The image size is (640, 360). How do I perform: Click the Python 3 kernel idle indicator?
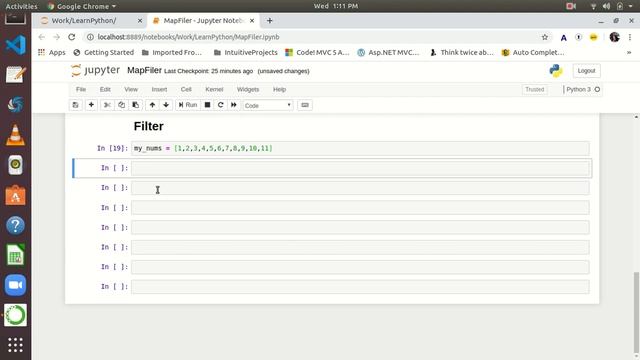[x=597, y=89]
